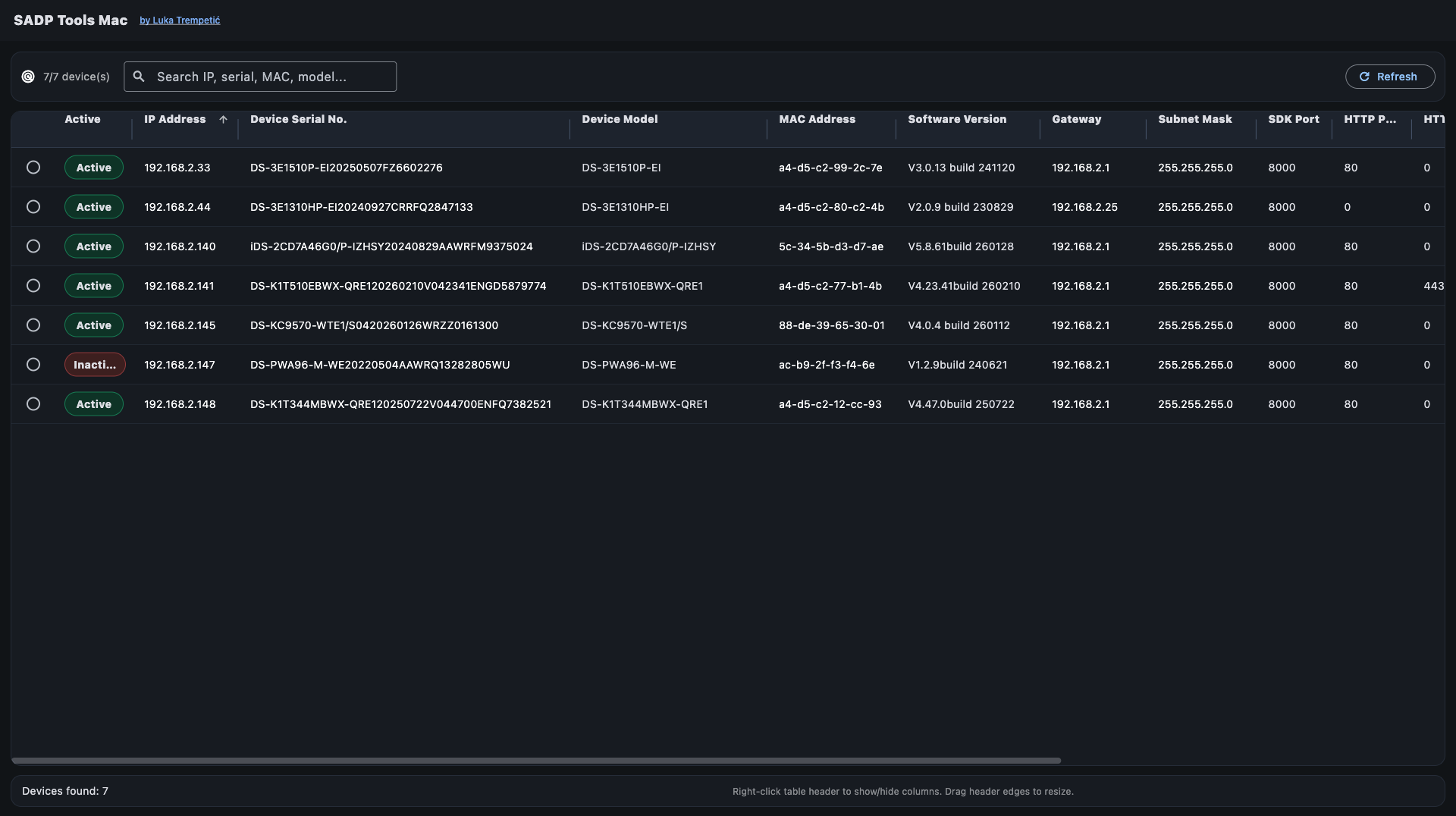
Task: Sort by the HTTP P... column header
Action: click(x=1370, y=119)
